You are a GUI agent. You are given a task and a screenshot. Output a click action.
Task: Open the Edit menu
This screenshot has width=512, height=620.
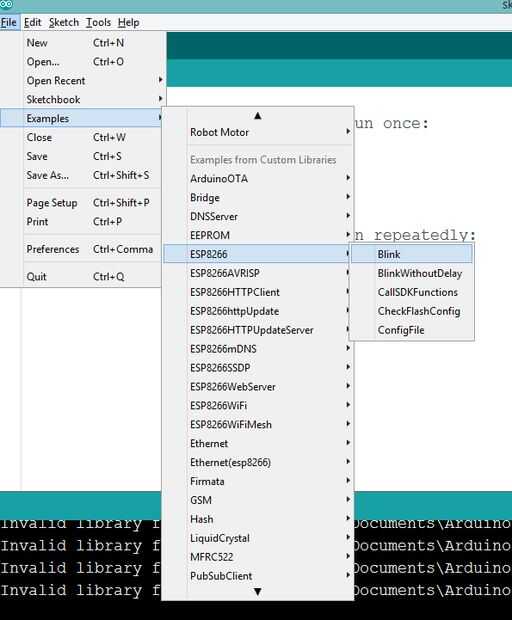pyautogui.click(x=32, y=23)
